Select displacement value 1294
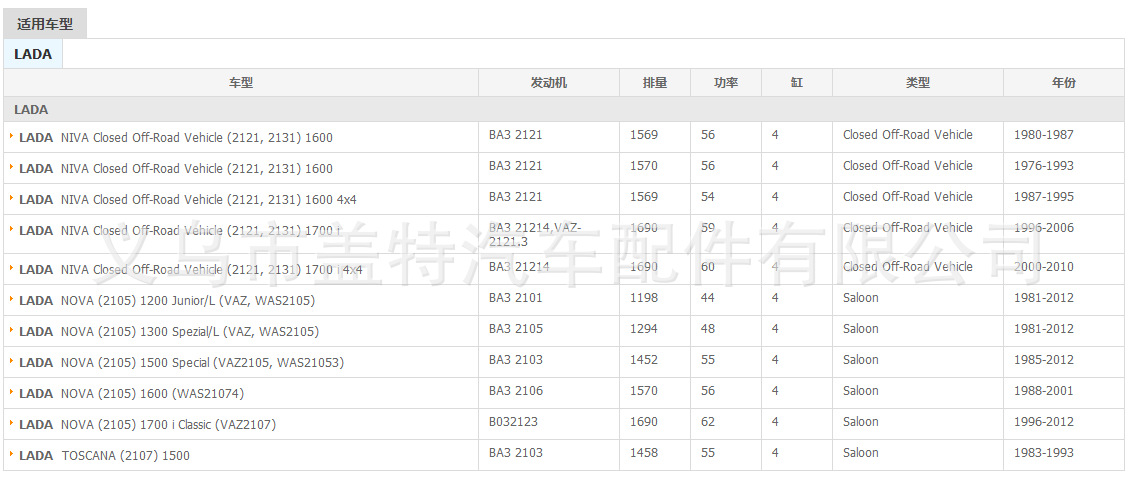Viewport: 1137px width, 482px height. click(x=644, y=329)
